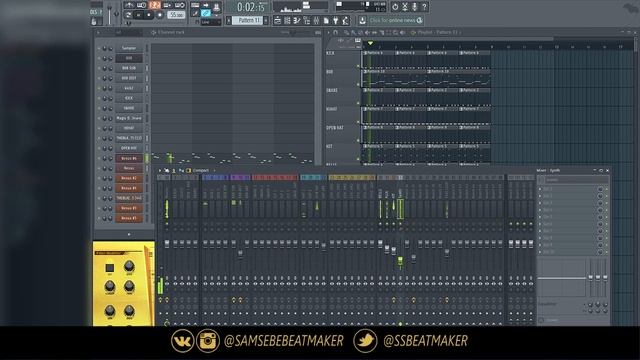Select the OPEN HAT track label in playlist
This screenshot has width=640, height=360.
click(x=335, y=128)
